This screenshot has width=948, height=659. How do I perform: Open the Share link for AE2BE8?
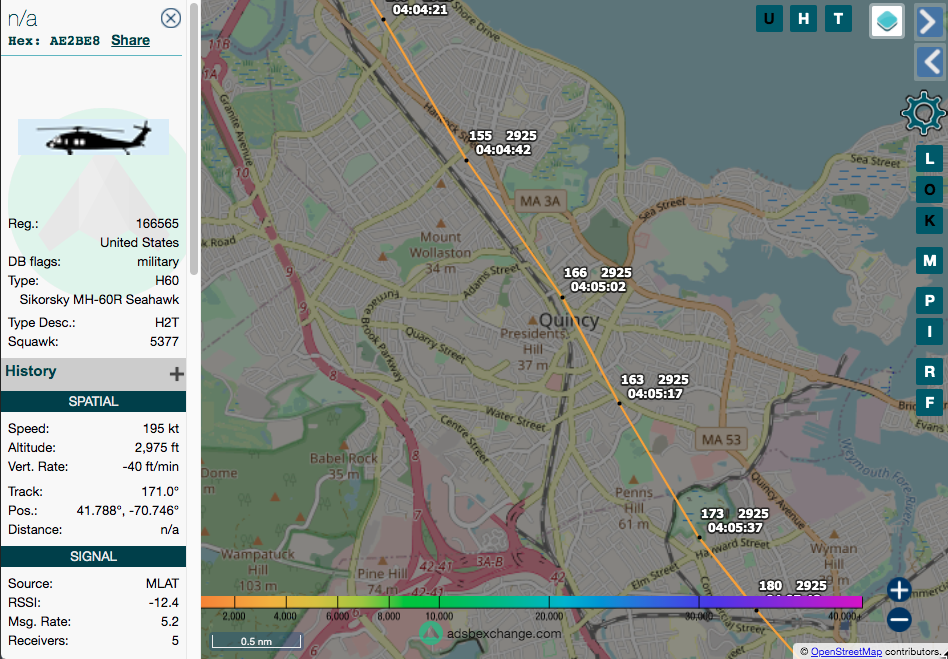click(131, 41)
